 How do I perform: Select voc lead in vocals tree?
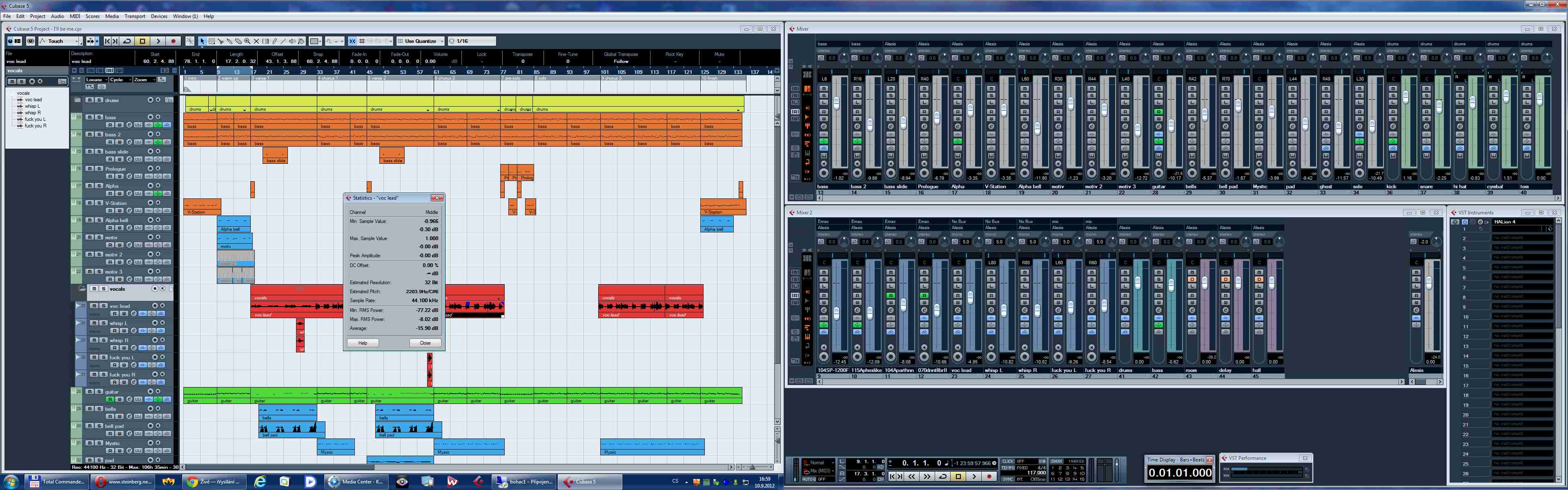click(x=33, y=100)
